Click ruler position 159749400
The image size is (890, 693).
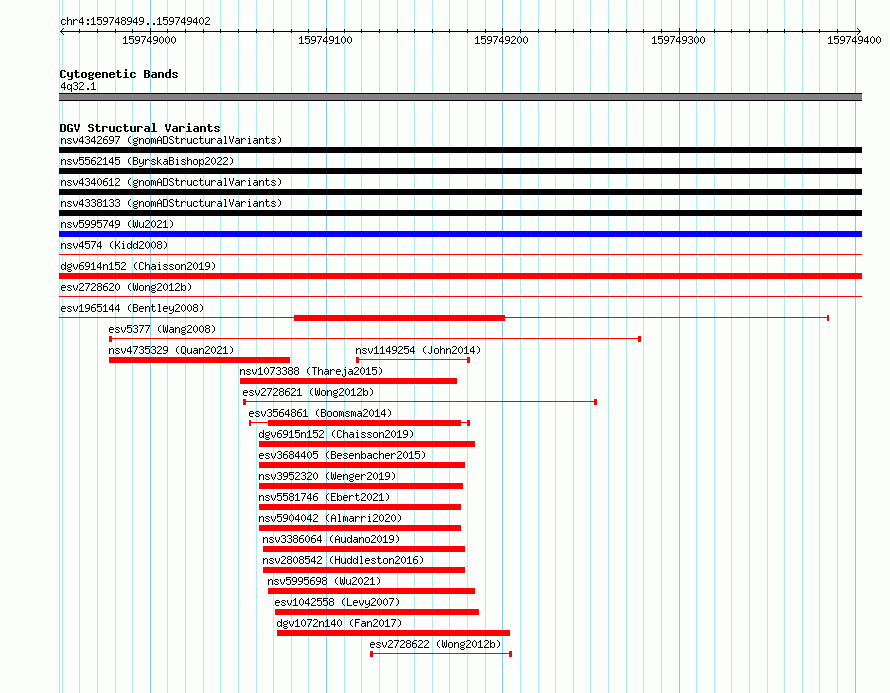tap(854, 40)
